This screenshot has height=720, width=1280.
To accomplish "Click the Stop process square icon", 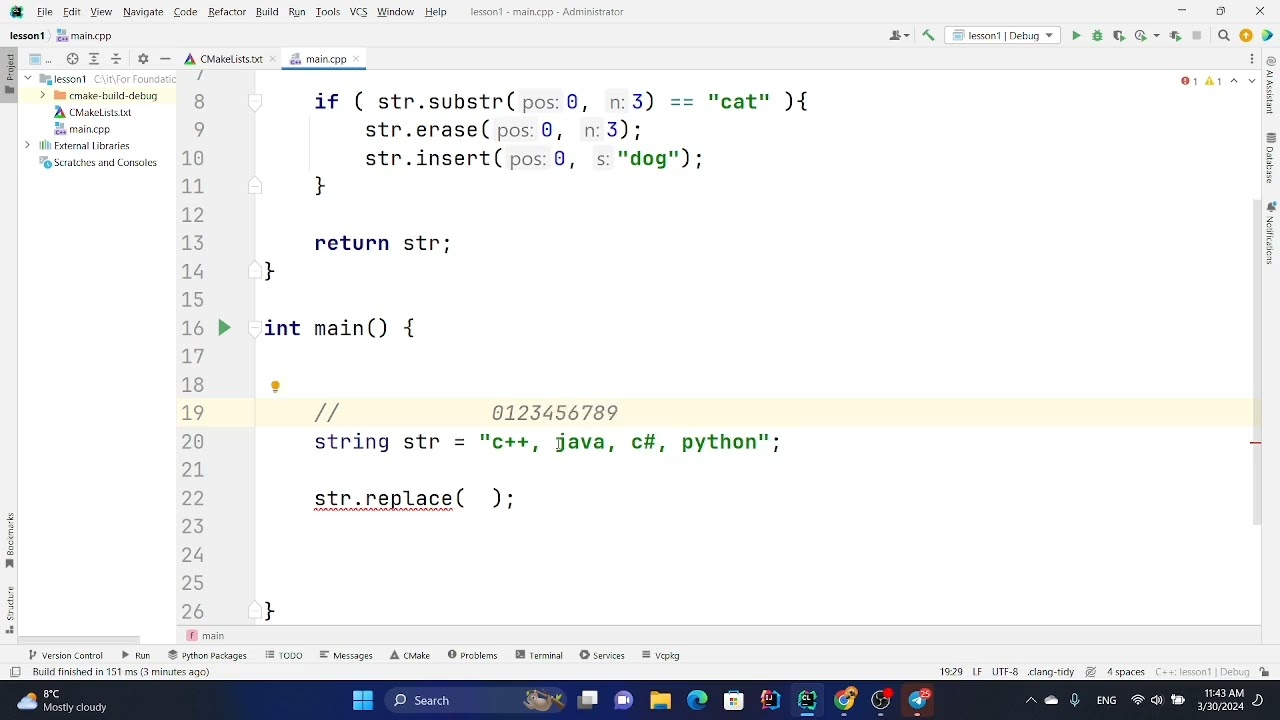I will (x=1196, y=36).
